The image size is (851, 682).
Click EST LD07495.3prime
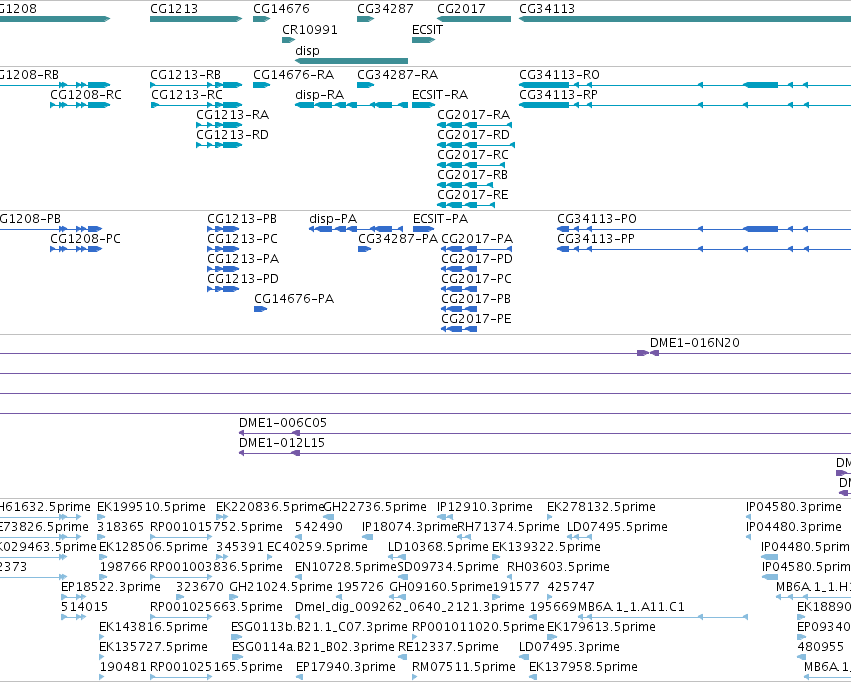(569, 647)
